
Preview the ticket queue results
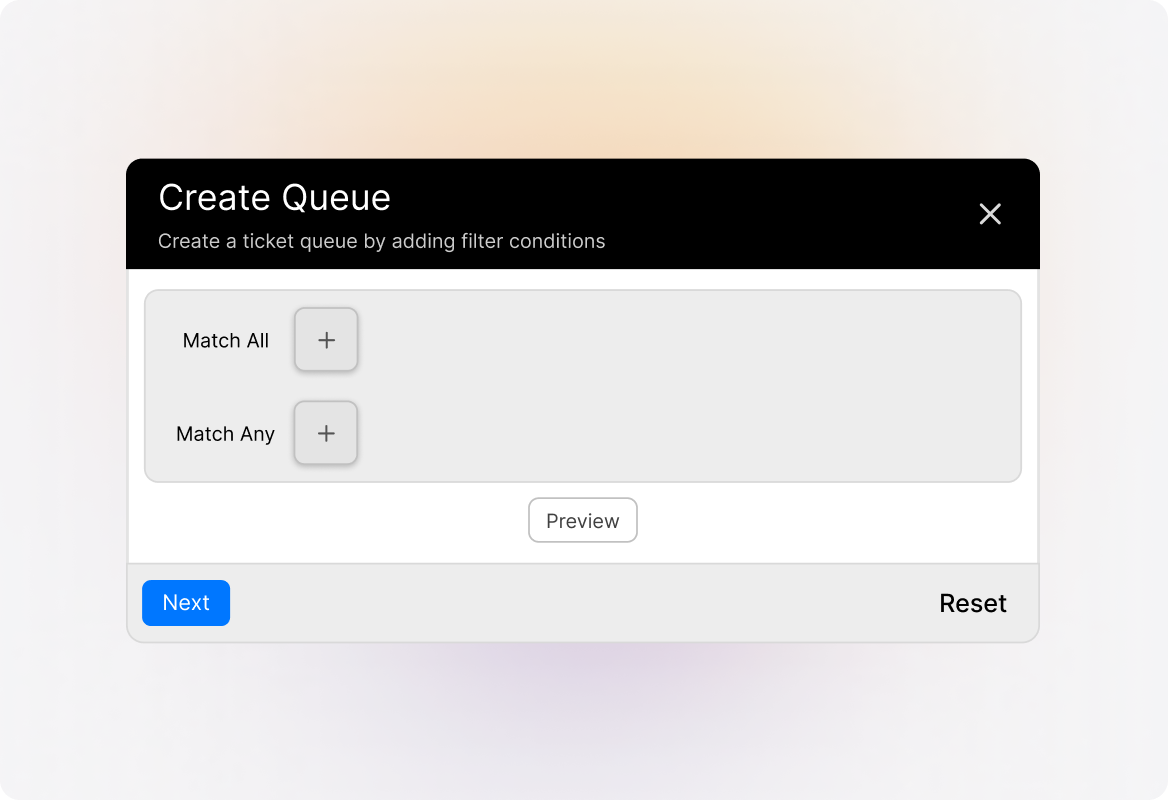583,520
